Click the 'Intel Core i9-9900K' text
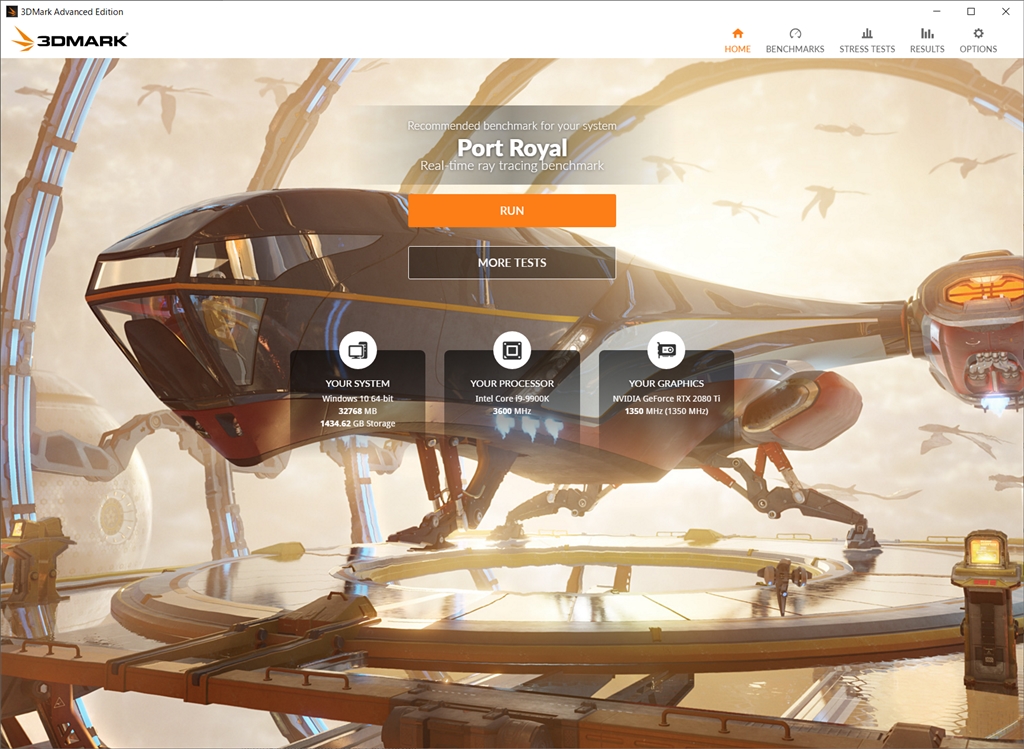Viewport: 1024px width, 749px height. point(512,398)
